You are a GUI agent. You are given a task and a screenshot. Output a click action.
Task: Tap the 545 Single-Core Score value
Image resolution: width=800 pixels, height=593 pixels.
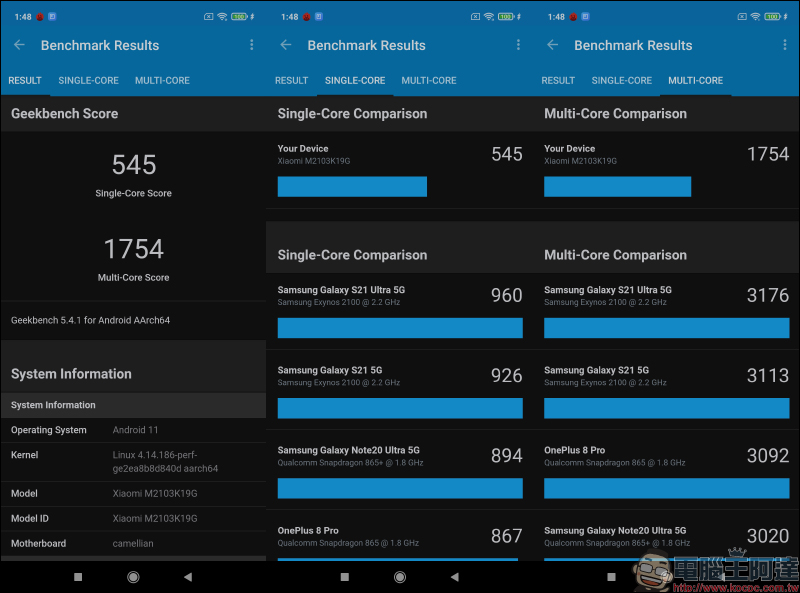[134, 165]
